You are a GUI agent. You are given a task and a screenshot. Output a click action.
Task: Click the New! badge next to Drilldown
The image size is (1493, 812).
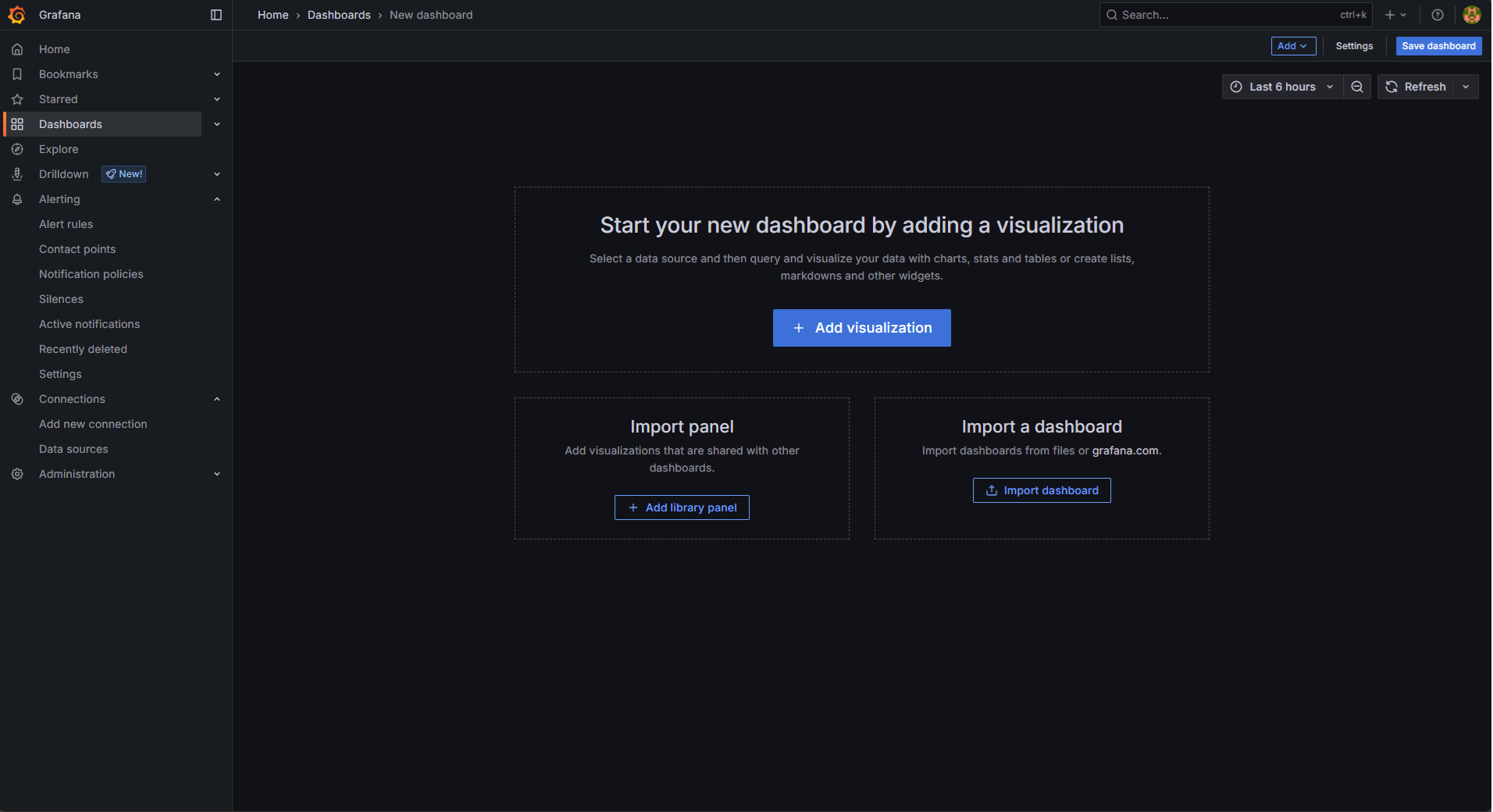coord(124,174)
